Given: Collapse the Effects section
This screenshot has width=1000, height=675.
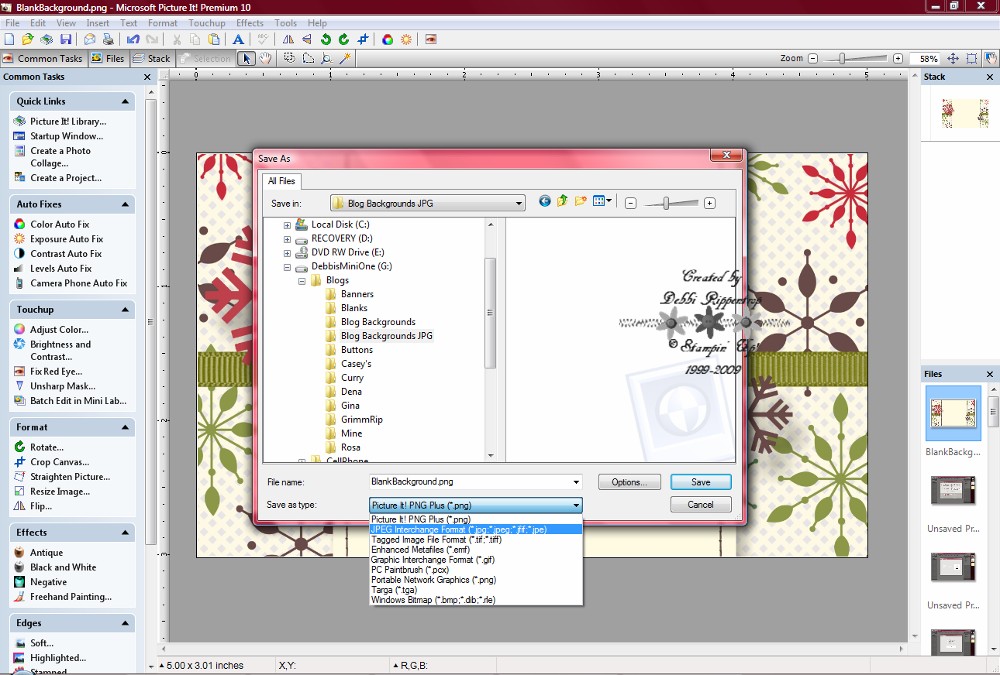Looking at the screenshot, I should point(125,533).
